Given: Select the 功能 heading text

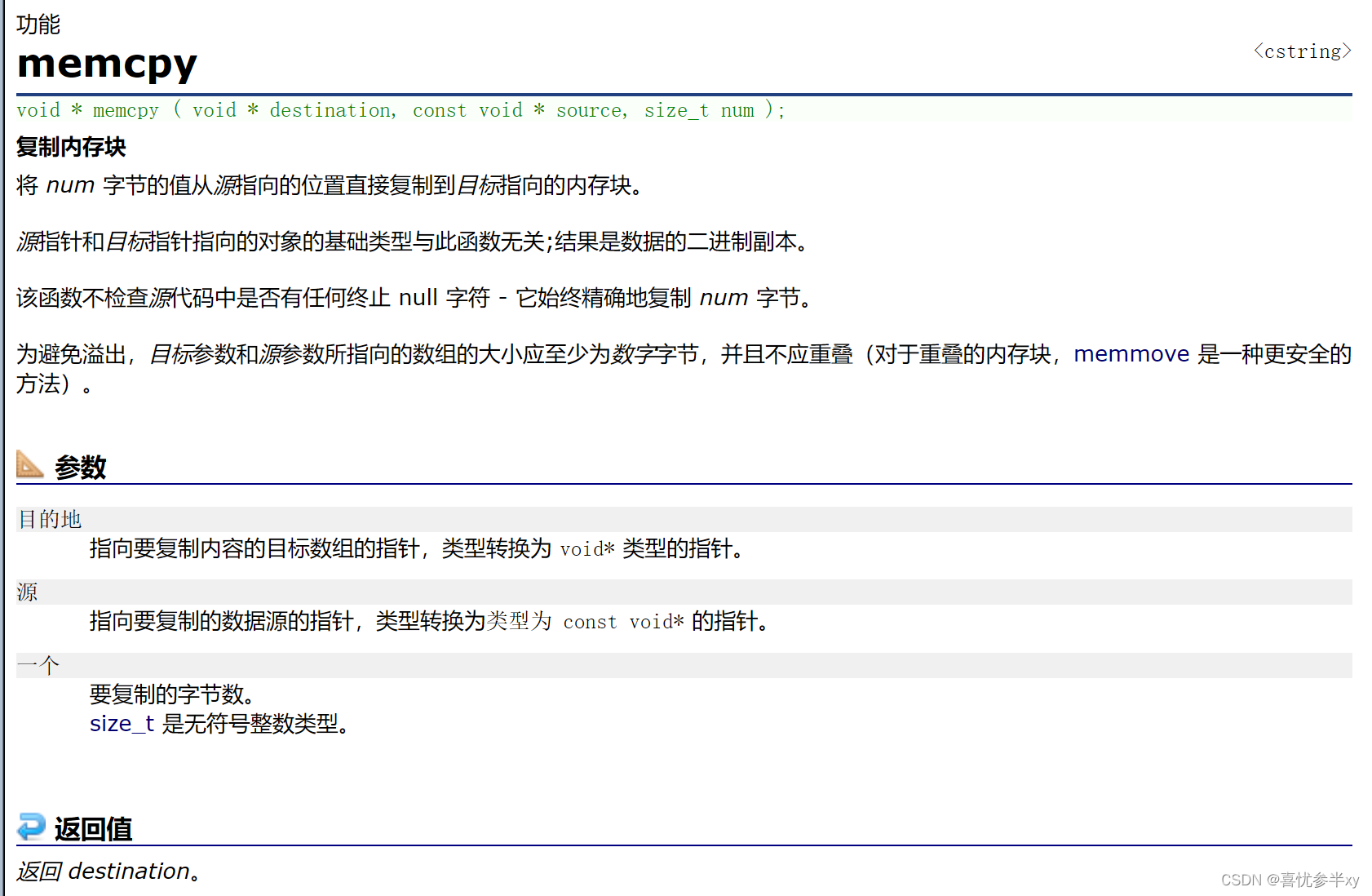Looking at the screenshot, I should tap(38, 24).
